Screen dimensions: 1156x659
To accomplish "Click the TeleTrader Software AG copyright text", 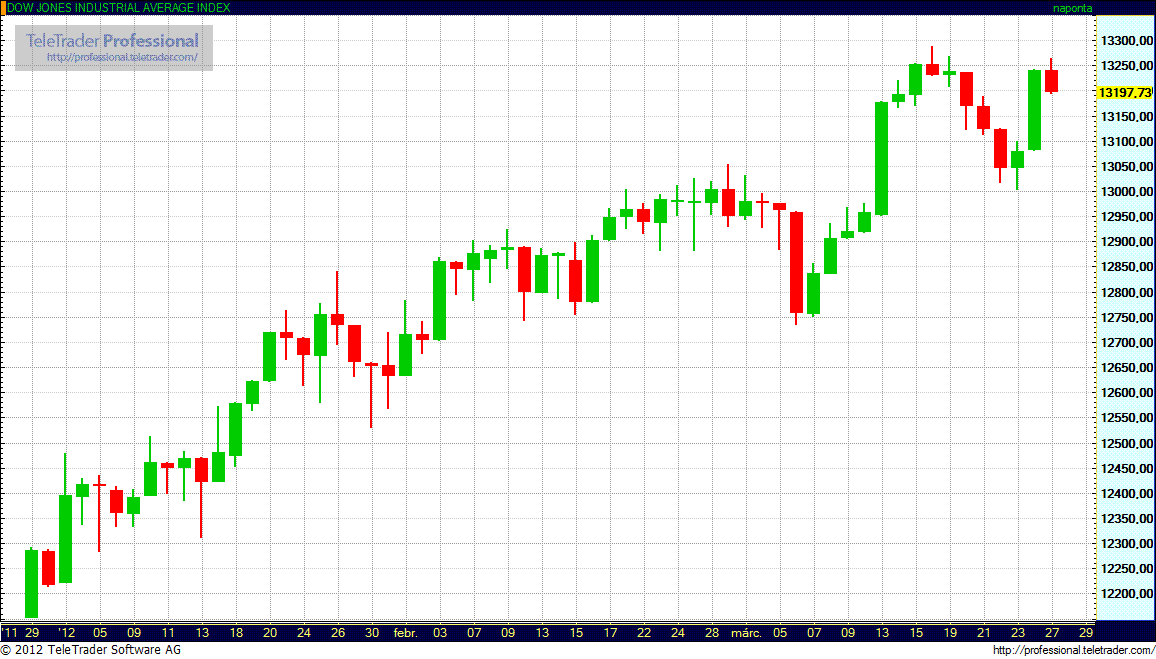I will [x=90, y=650].
